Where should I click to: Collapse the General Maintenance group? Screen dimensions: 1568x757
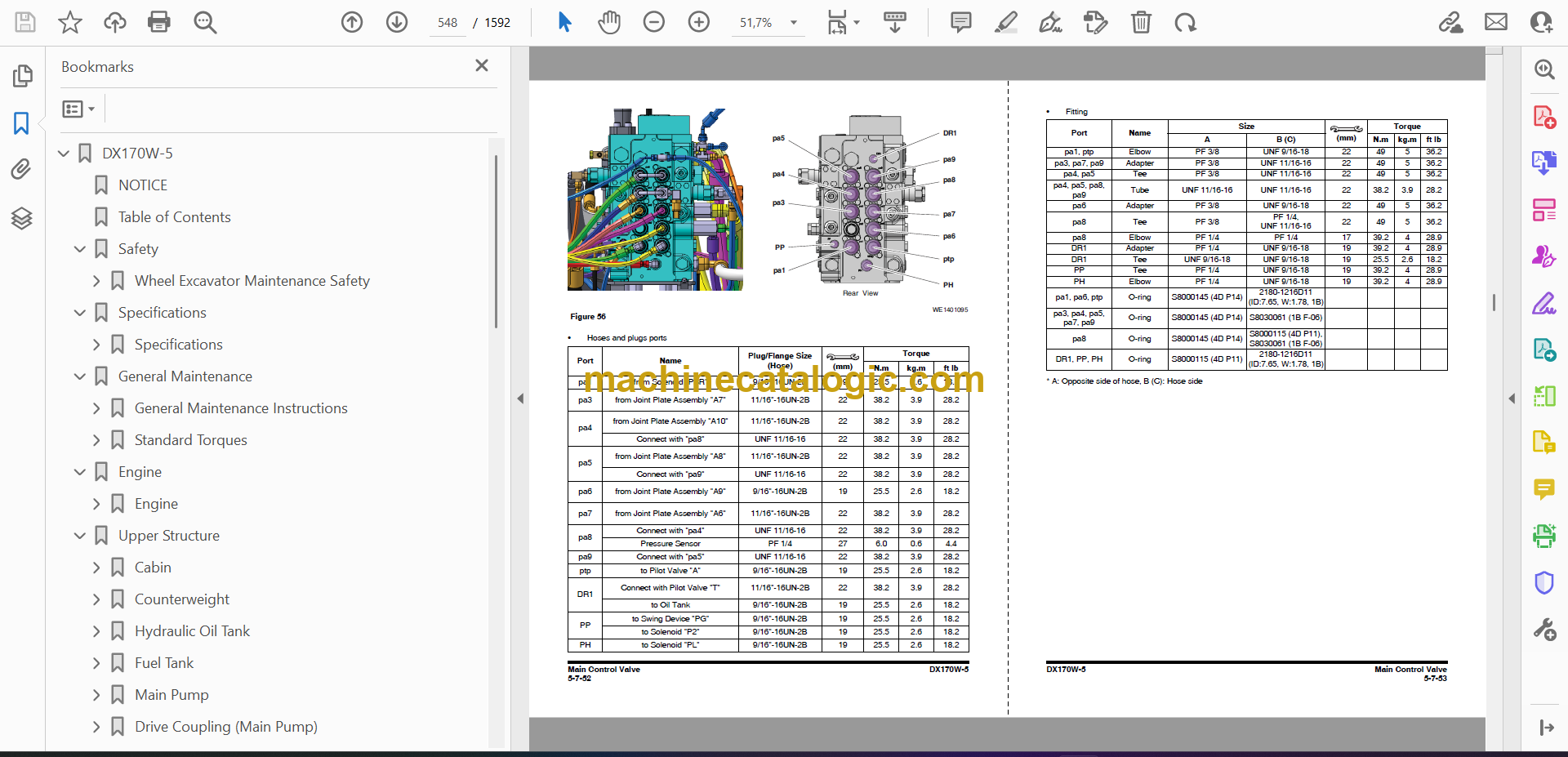(80, 376)
